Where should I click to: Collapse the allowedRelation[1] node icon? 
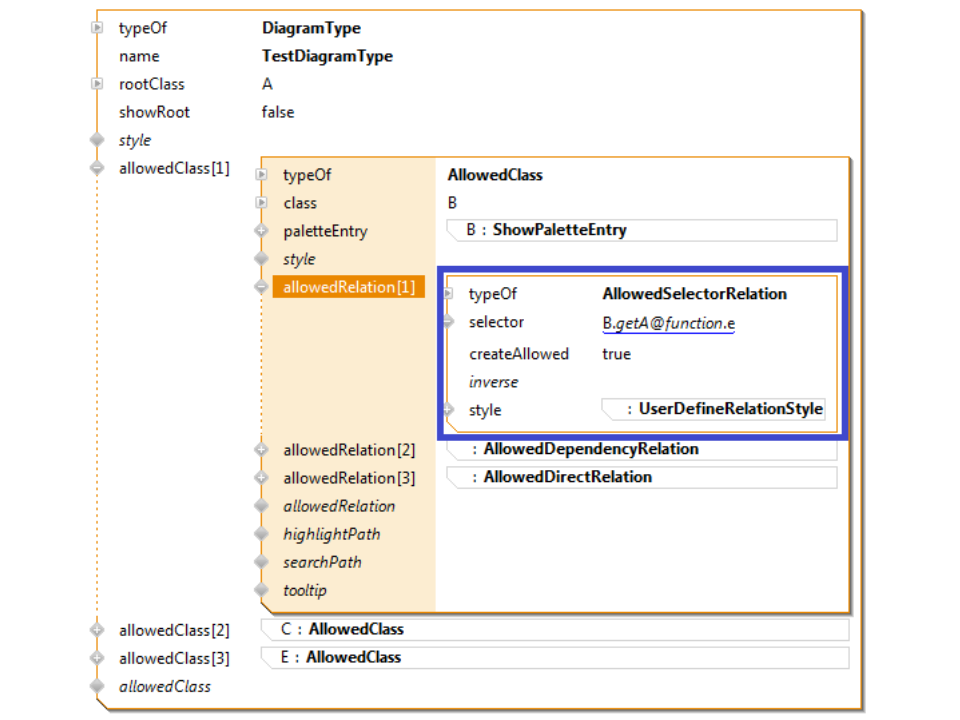coord(262,287)
